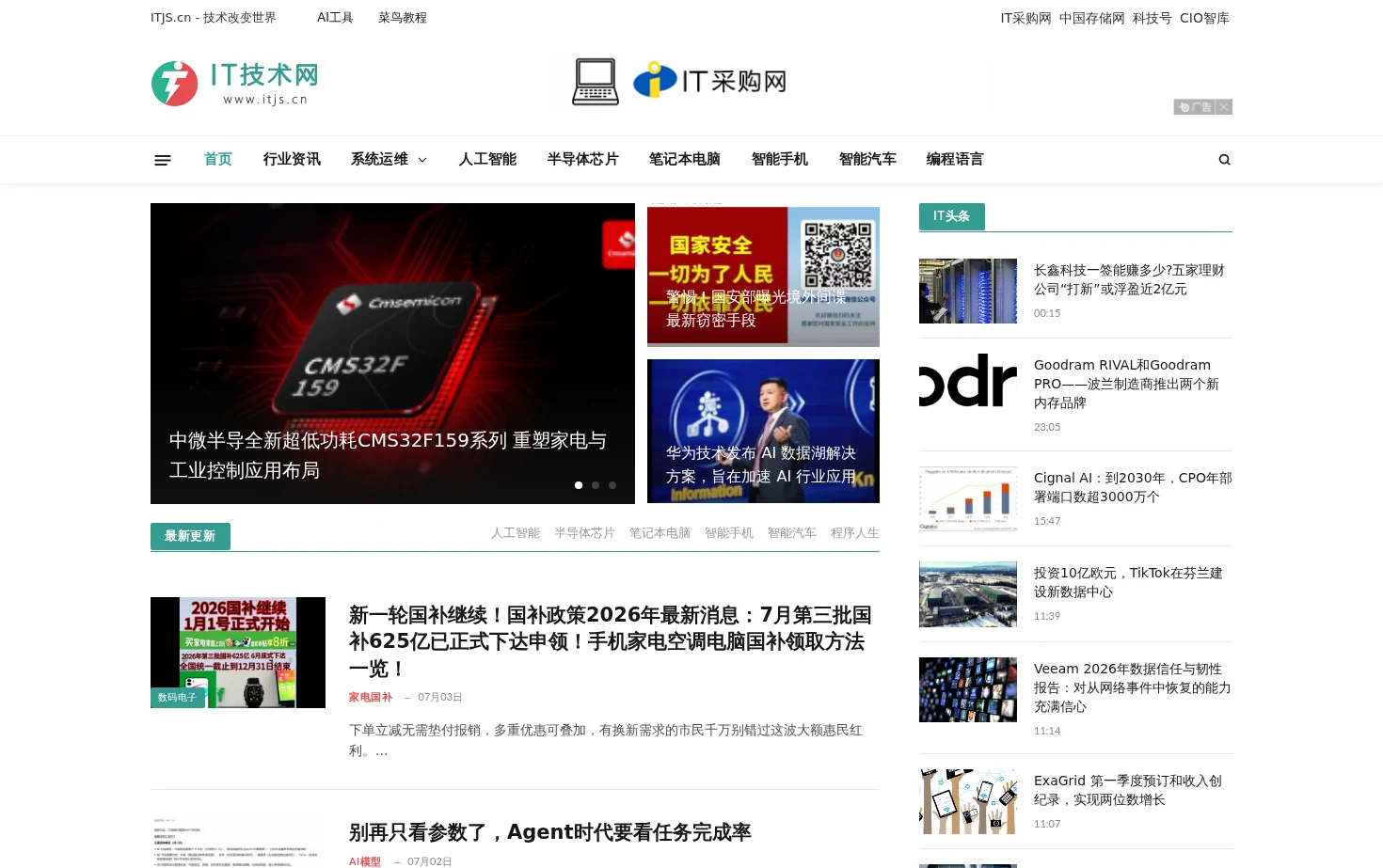Click ITJS.cn - 技术改变世界 text

tap(214, 18)
